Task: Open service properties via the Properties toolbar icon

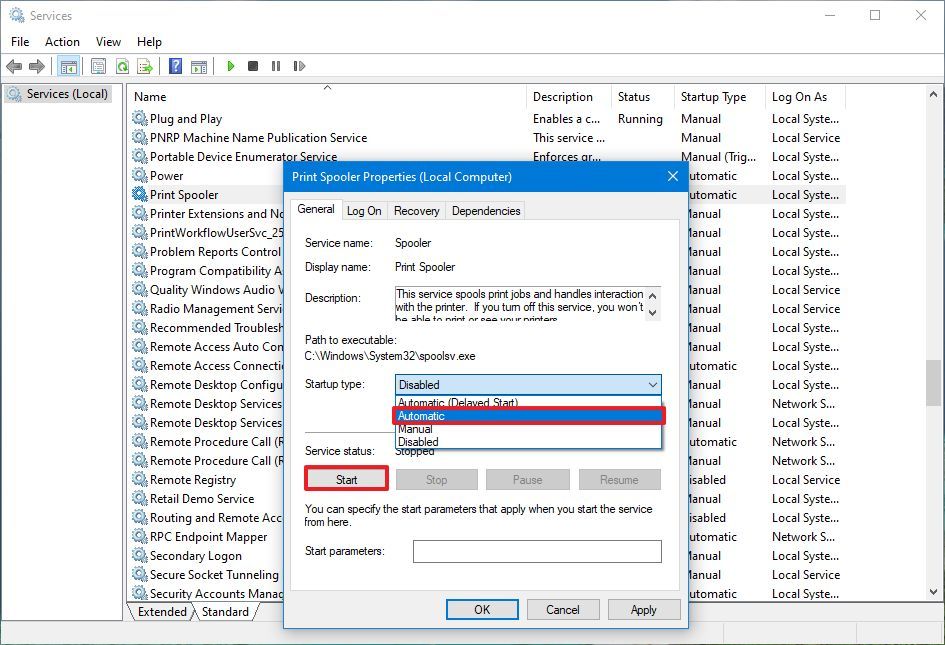Action: [97, 66]
